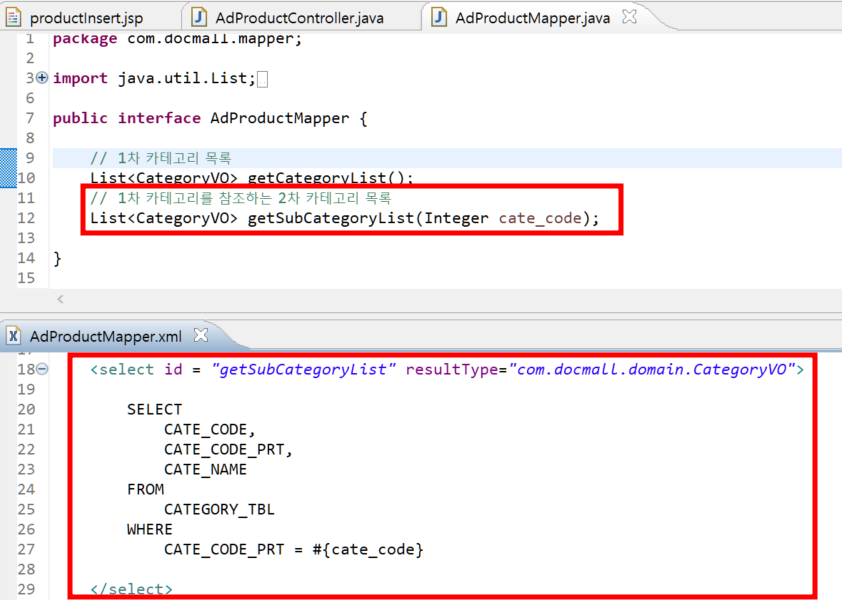Click the horizontal scrollbar left arrow
Viewport: 842px width, 600px height.
point(60,299)
